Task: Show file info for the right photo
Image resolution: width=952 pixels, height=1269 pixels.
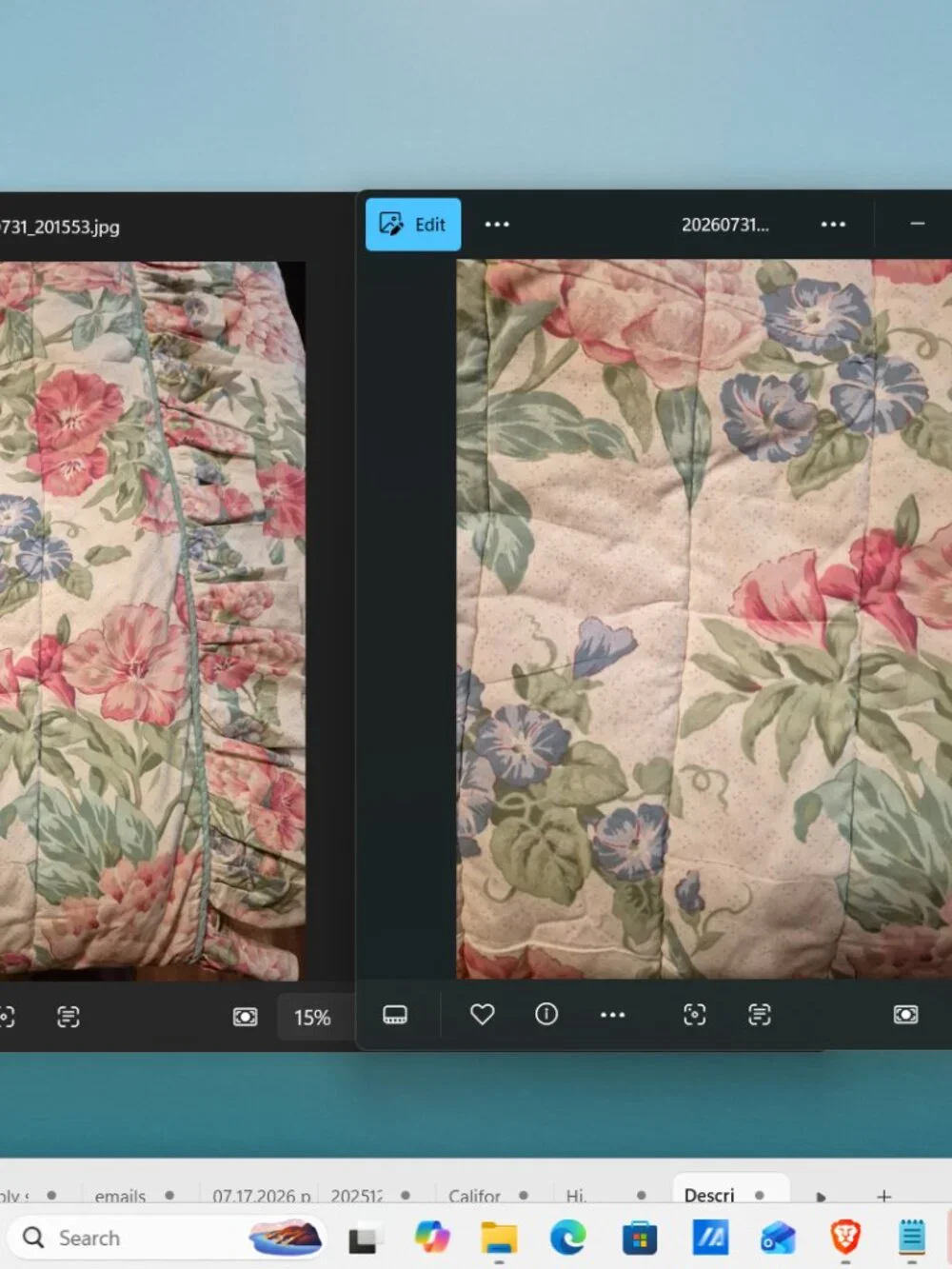Action: (x=546, y=1015)
